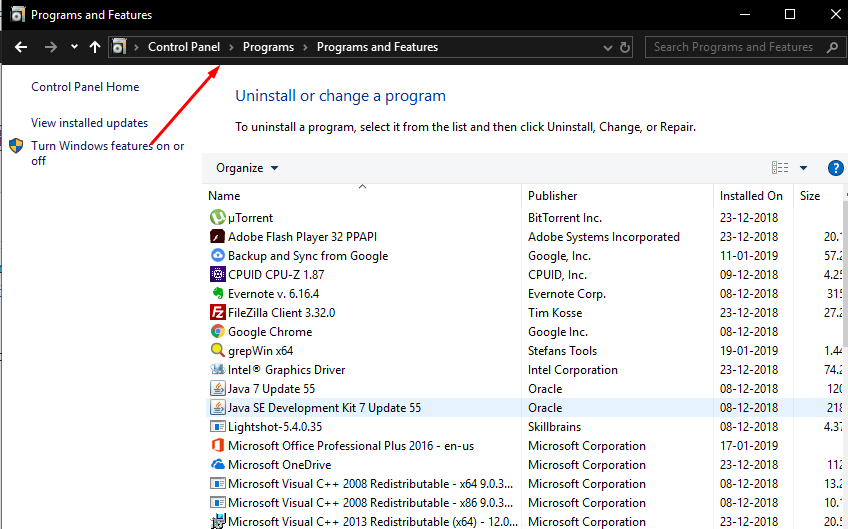Select Visual C++ 2008 x86 icon
This screenshot has height=529, width=848.
pyautogui.click(x=217, y=502)
